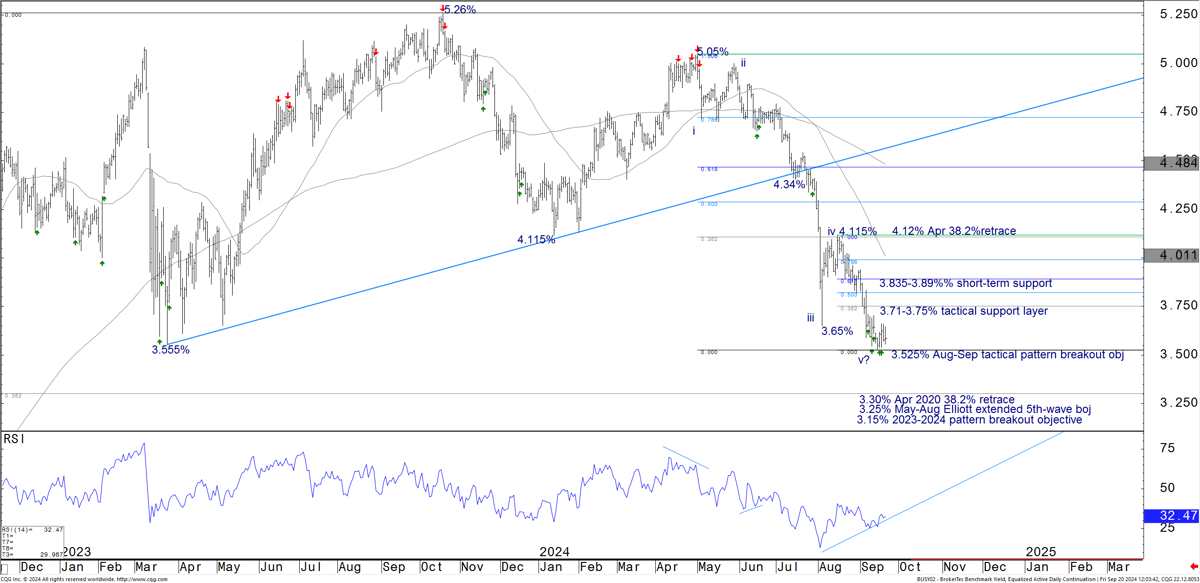Select 3.71-3.75% tactical support layer text
This screenshot has height=583, width=1200.
[963, 311]
